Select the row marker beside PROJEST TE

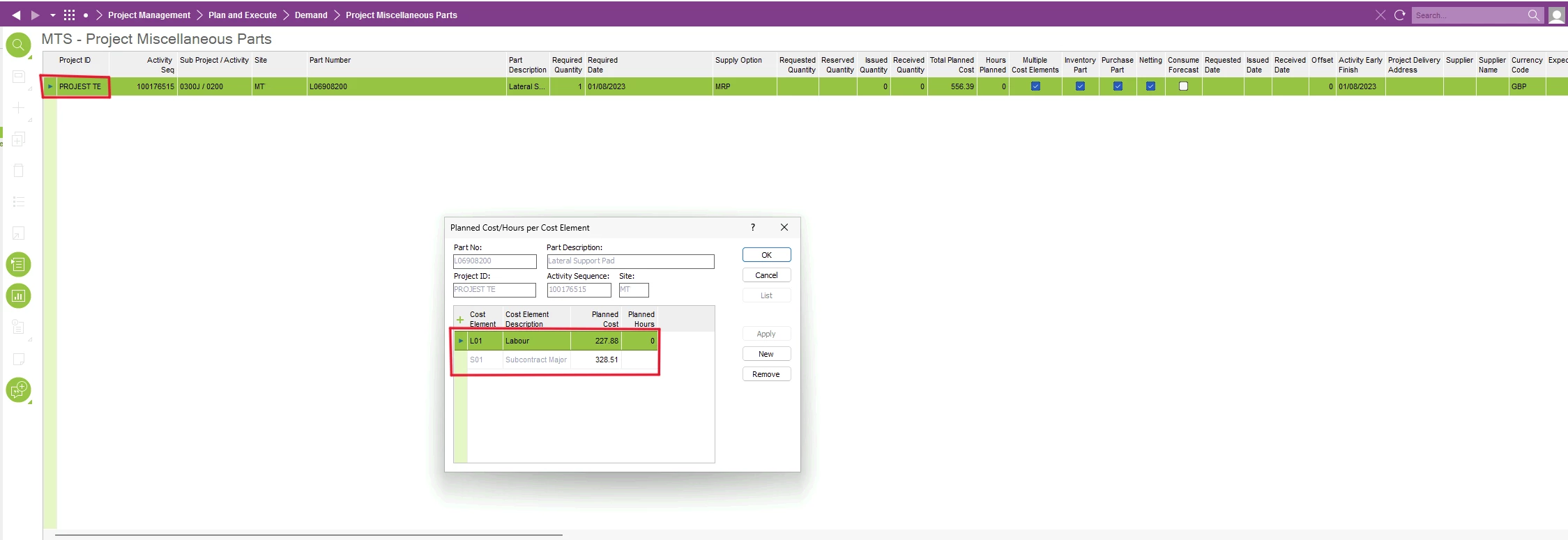click(x=50, y=86)
